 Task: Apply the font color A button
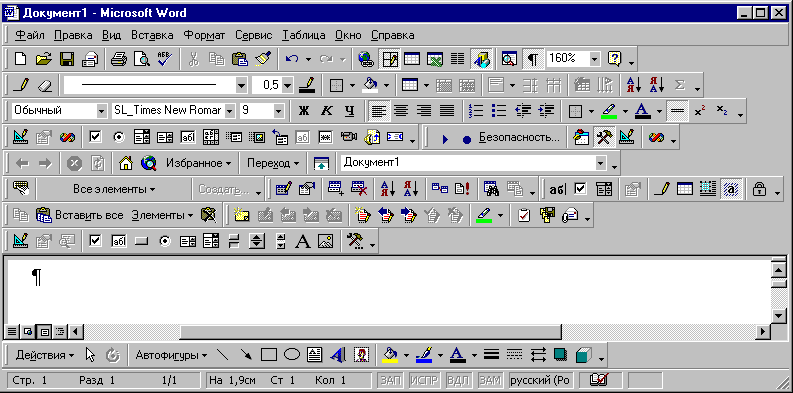coord(642,111)
